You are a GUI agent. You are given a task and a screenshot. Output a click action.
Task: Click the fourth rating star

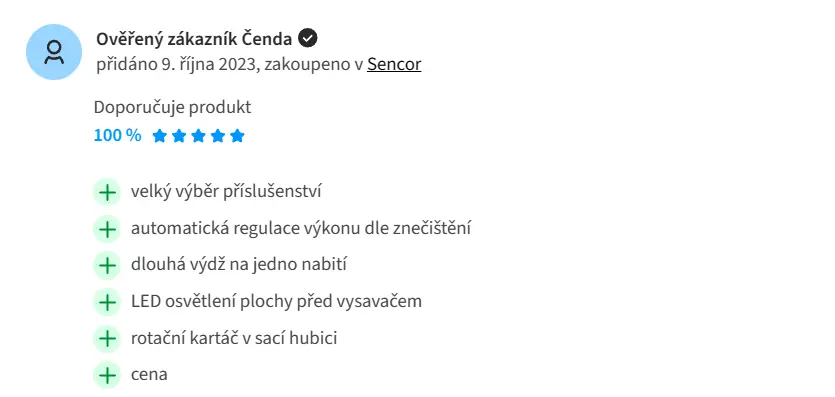[x=218, y=136]
